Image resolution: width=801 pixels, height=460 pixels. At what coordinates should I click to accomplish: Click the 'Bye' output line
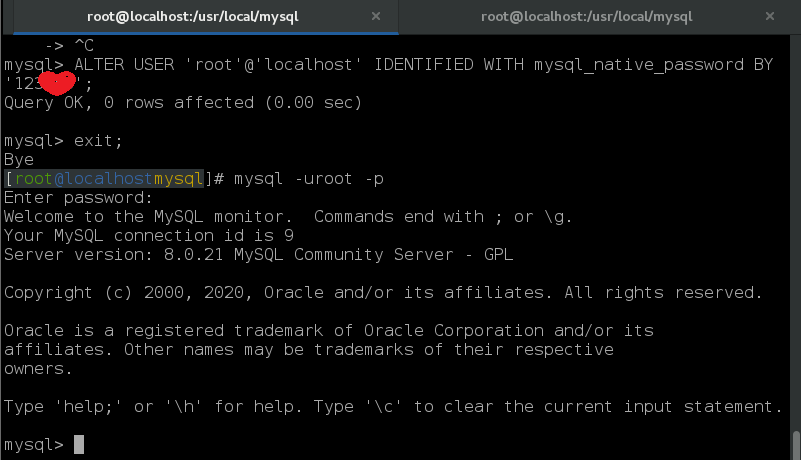(x=19, y=159)
